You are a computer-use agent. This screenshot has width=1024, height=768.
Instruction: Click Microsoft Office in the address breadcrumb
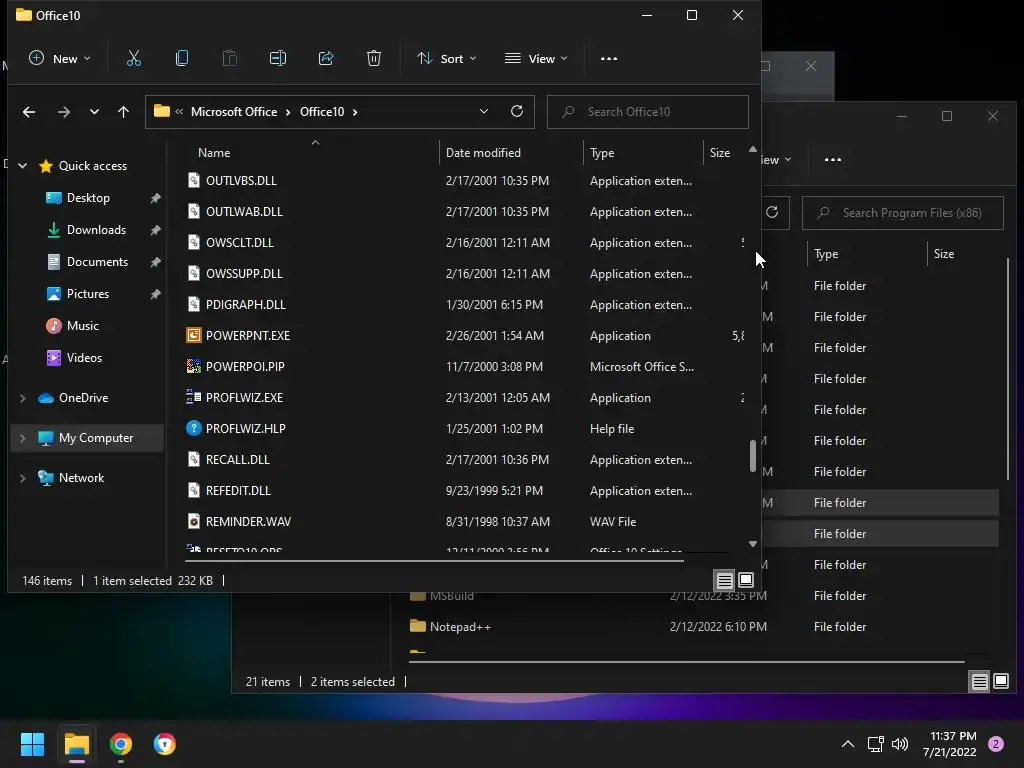pos(234,112)
